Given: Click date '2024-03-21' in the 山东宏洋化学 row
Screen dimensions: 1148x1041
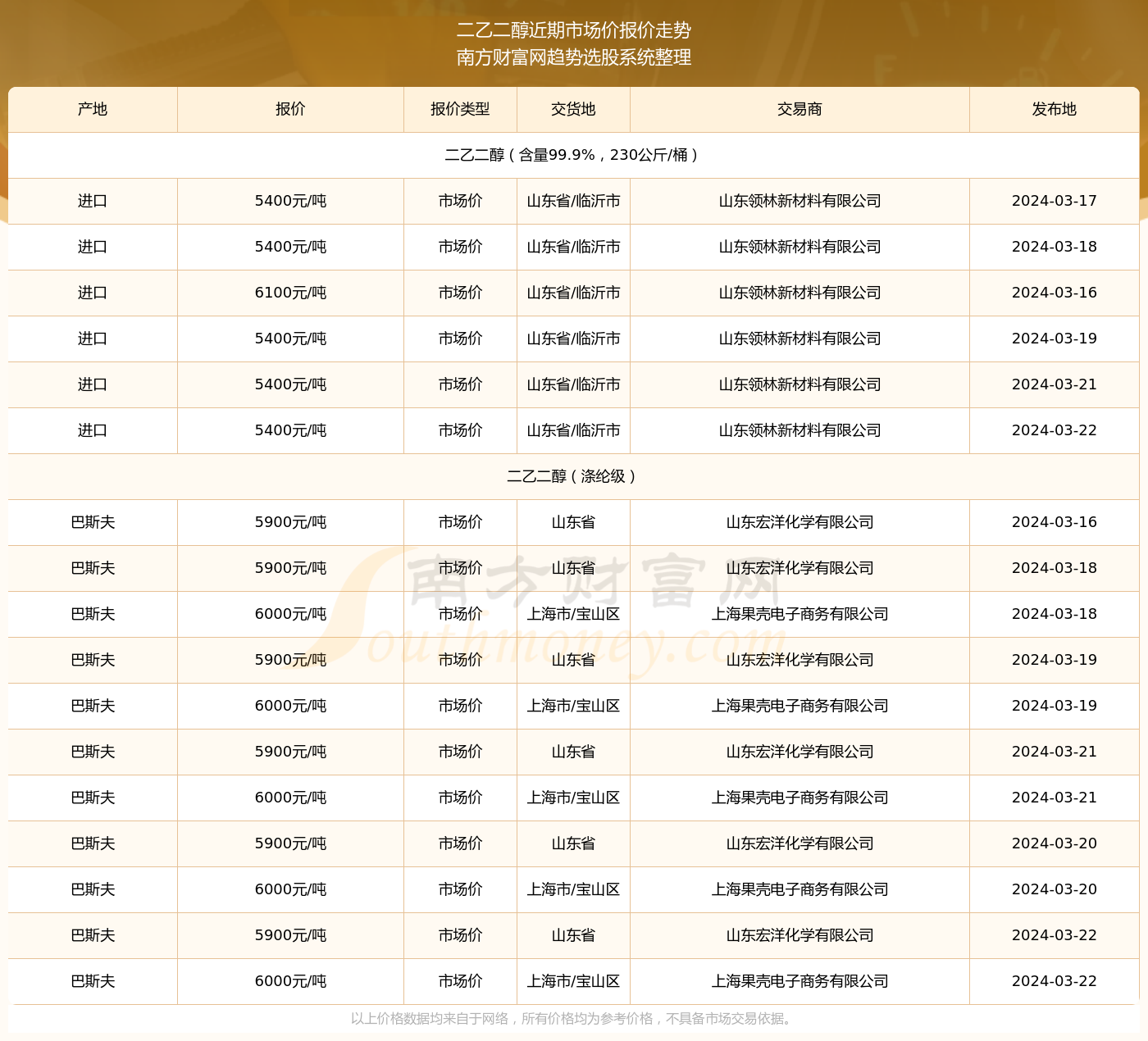Looking at the screenshot, I should coord(1055,752).
